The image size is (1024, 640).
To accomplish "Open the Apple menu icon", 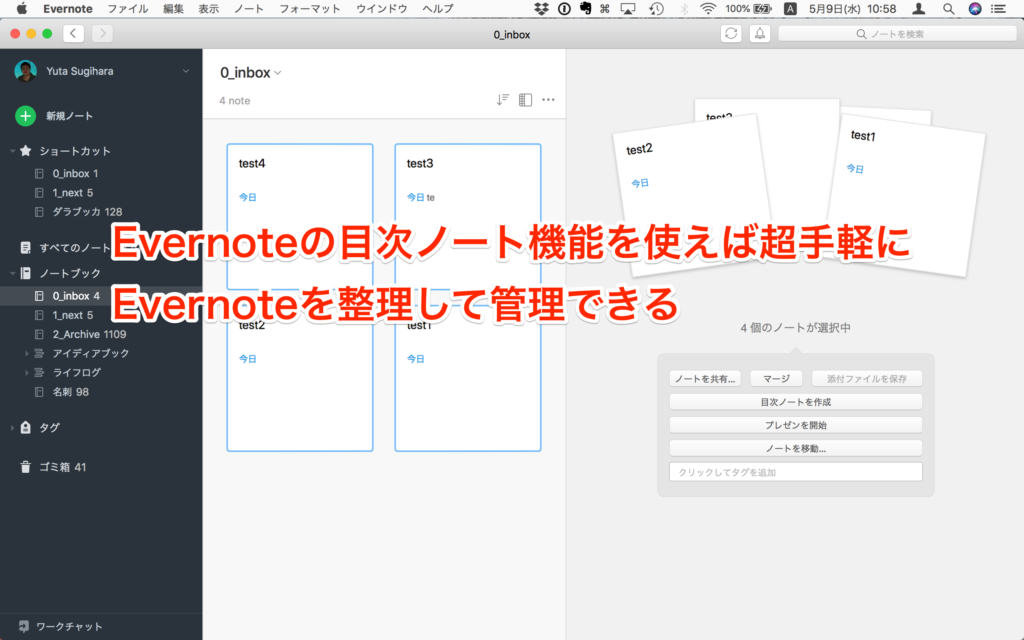I will 22,8.
